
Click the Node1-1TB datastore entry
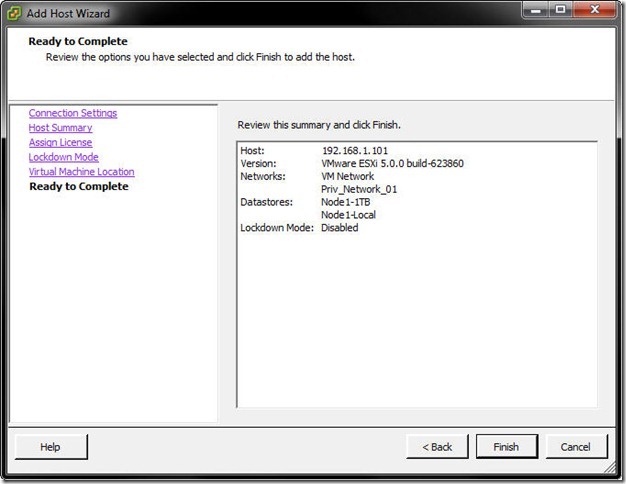tap(347, 202)
